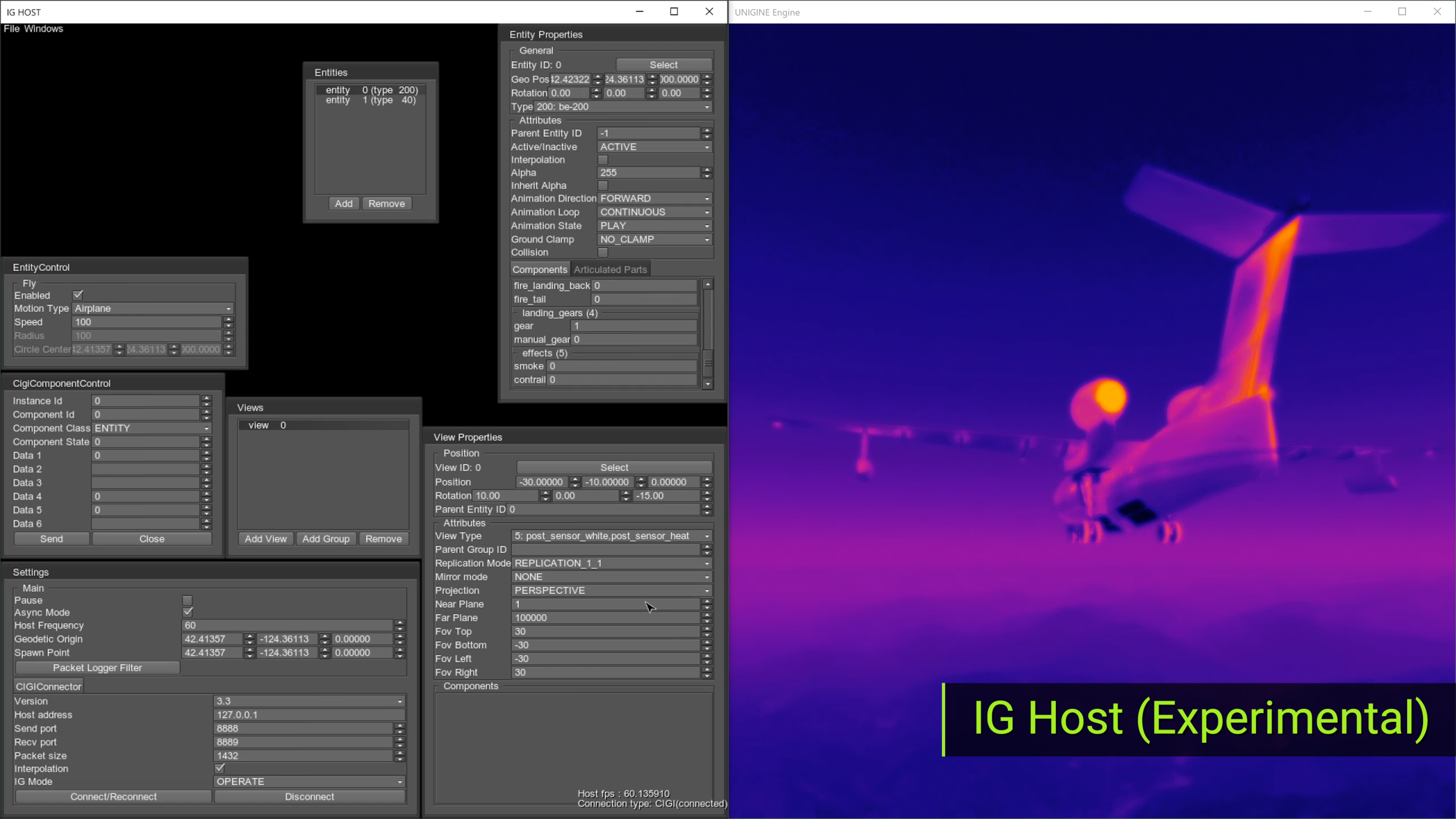Expand the Ground Clamp dropdown

coord(707,239)
